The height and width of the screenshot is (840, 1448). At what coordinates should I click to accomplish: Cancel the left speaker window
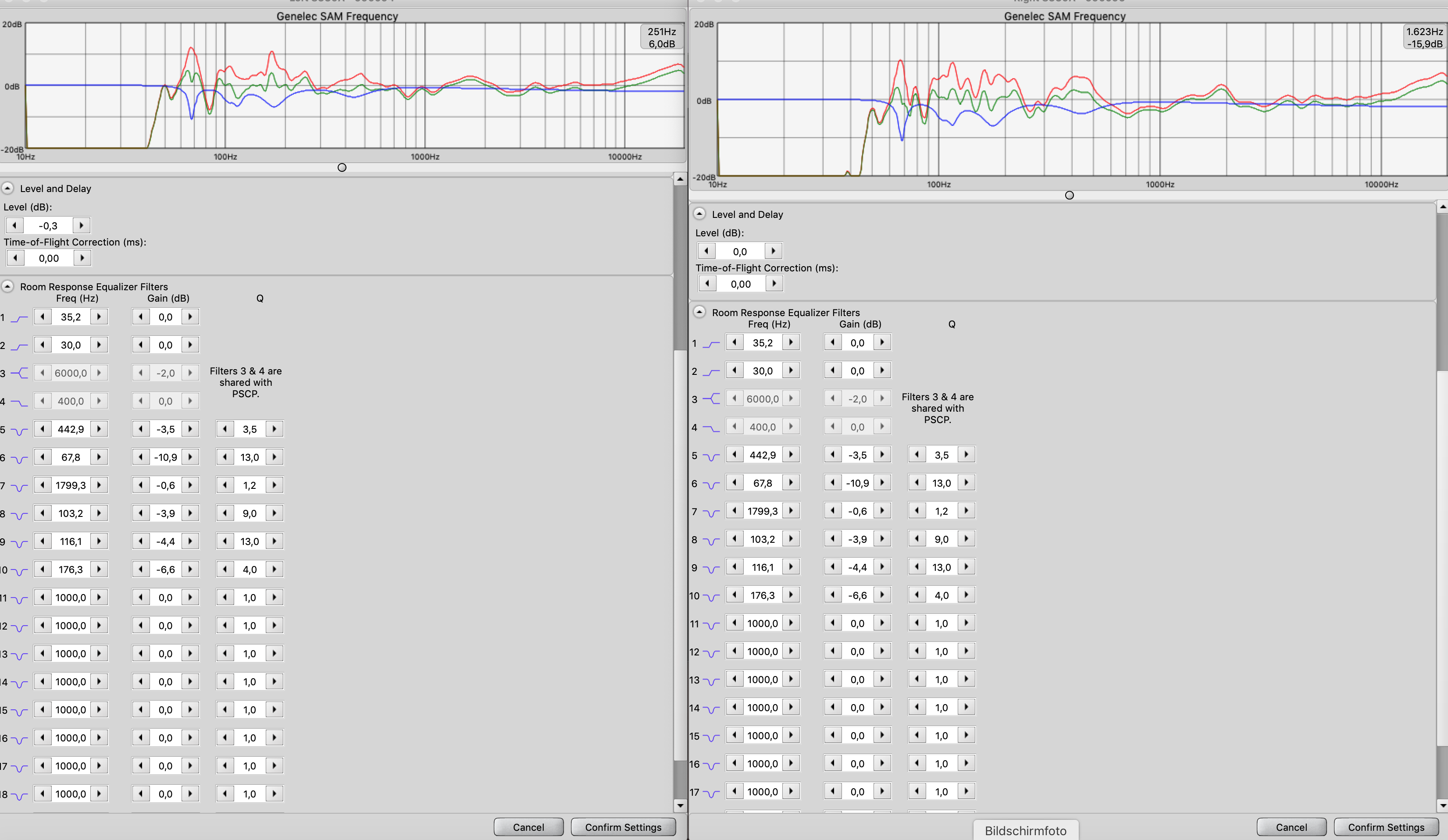point(528,827)
